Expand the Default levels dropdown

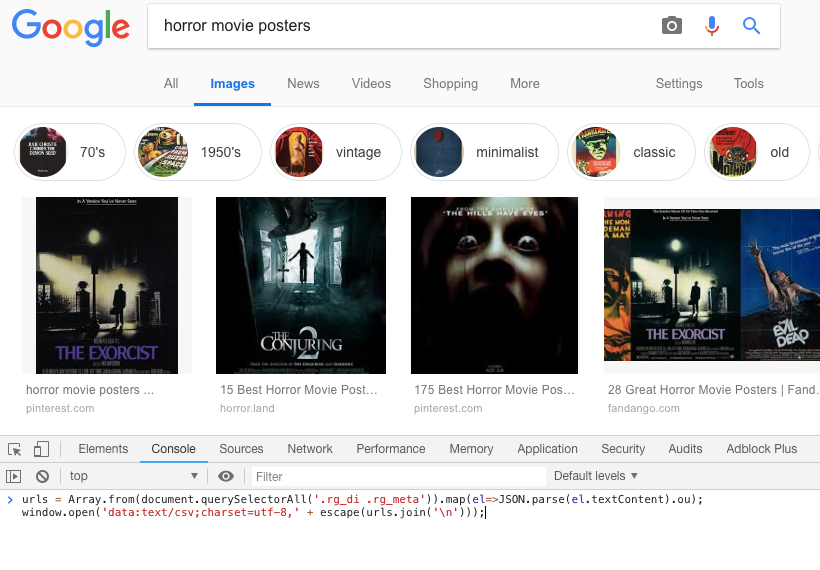(596, 476)
